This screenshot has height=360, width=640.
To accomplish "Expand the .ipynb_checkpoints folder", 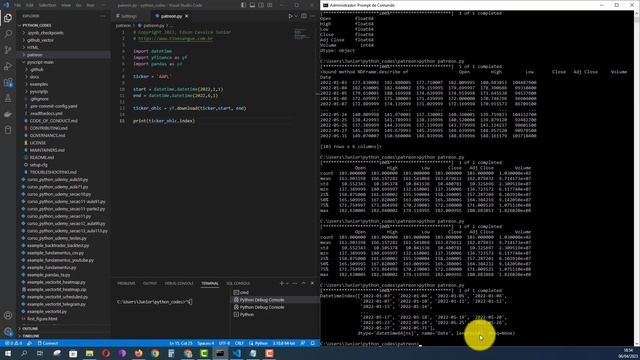I will click(x=45, y=33).
